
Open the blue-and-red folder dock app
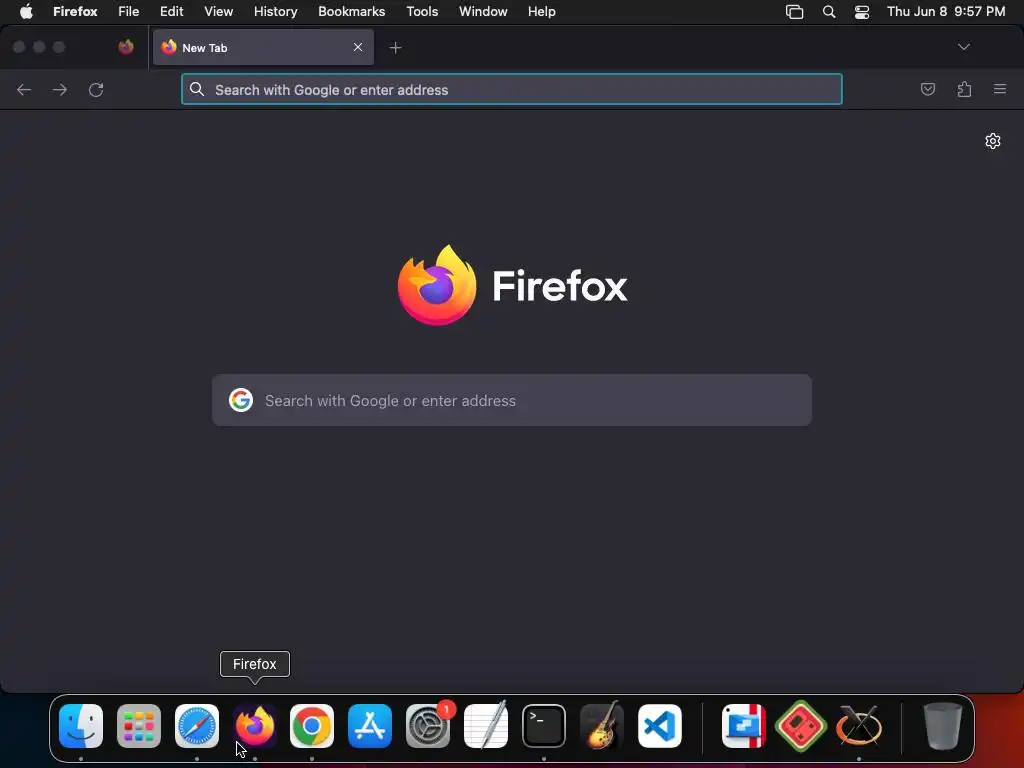743,726
